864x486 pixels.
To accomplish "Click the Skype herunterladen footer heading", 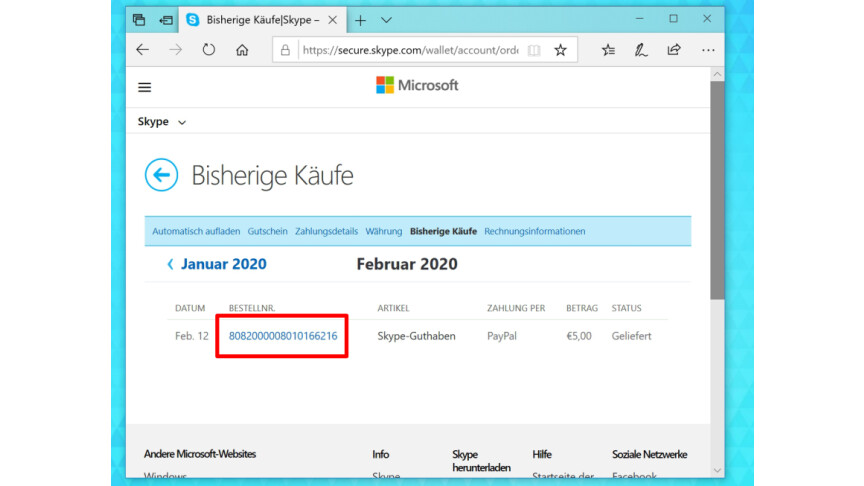I will [481, 461].
